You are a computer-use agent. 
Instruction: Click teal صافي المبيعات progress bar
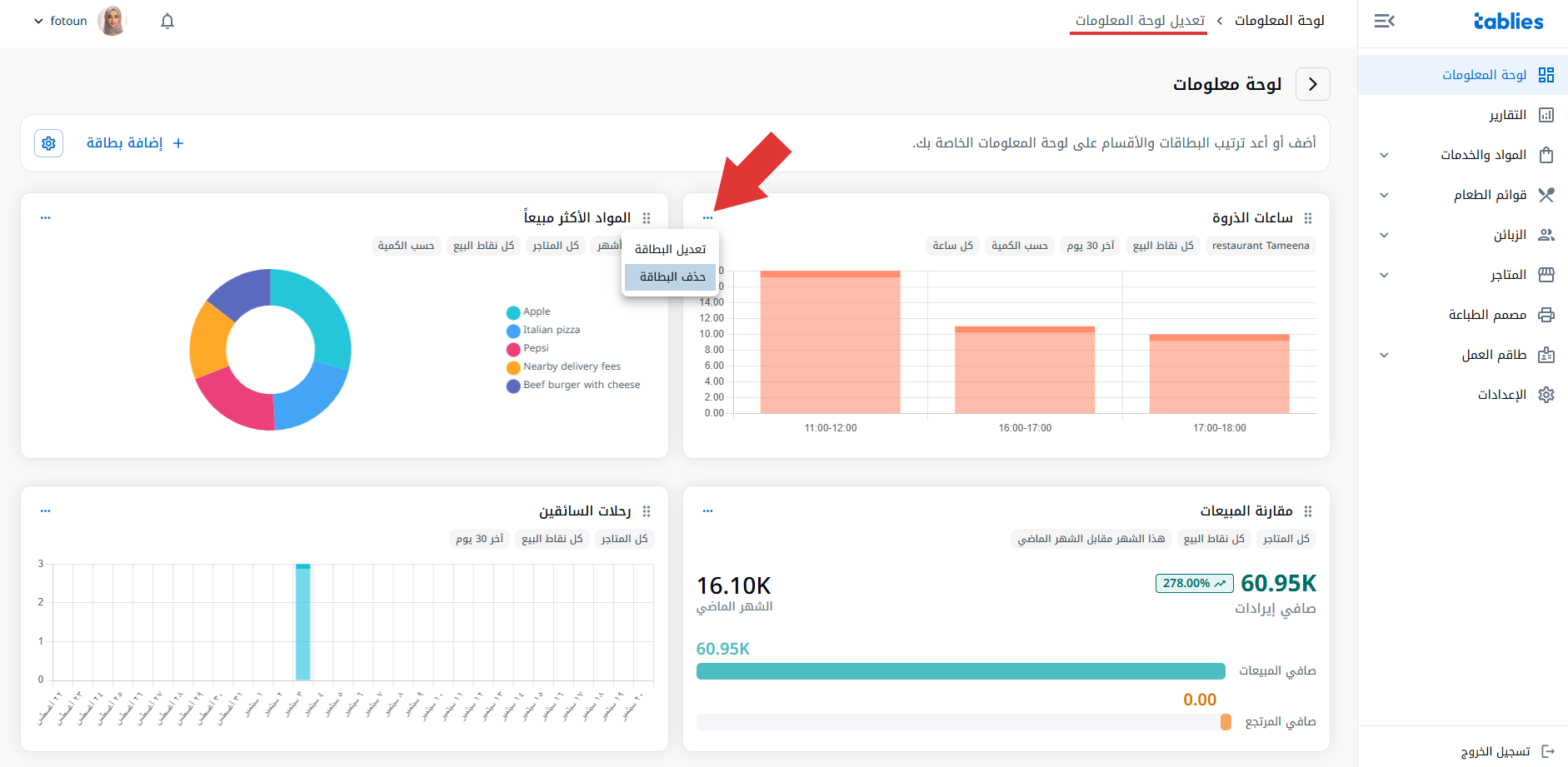point(961,671)
